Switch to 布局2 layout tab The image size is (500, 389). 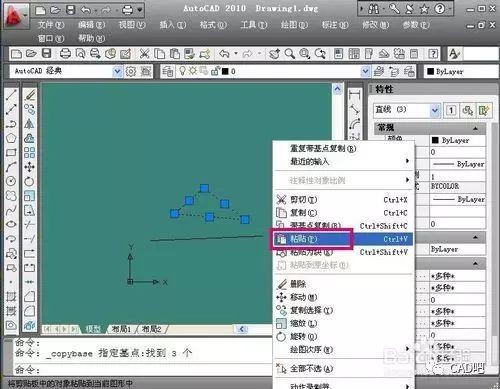[x=152, y=329]
